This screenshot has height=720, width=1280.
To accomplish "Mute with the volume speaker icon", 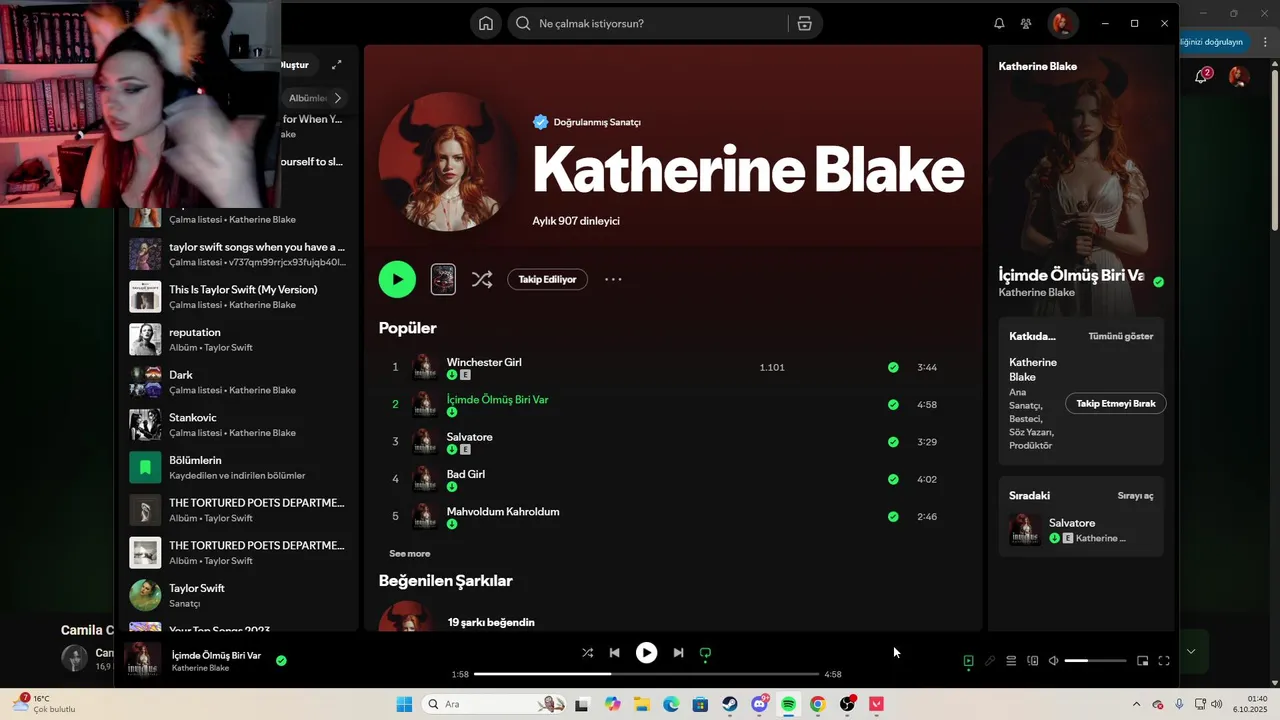I will pos(1053,661).
